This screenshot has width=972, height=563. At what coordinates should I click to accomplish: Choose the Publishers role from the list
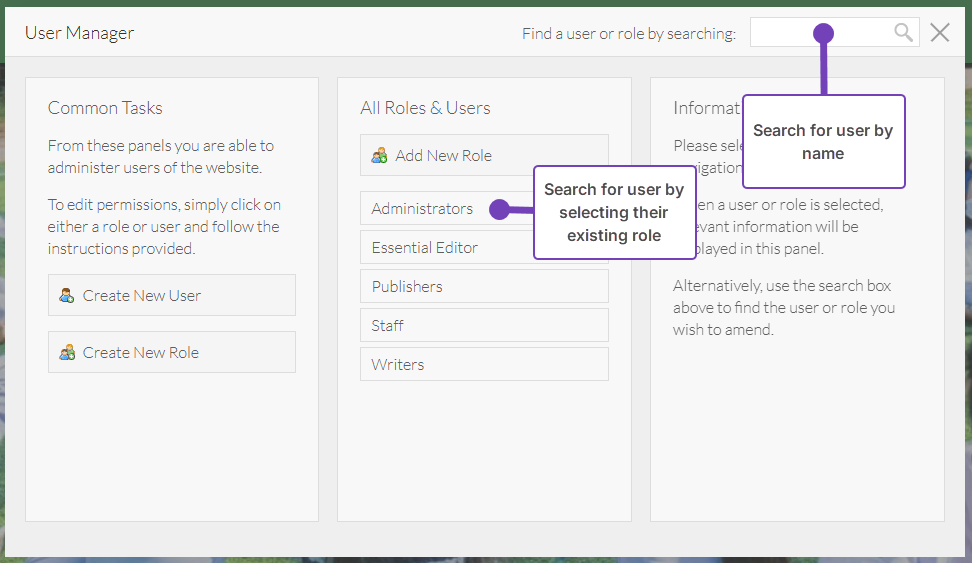(407, 286)
